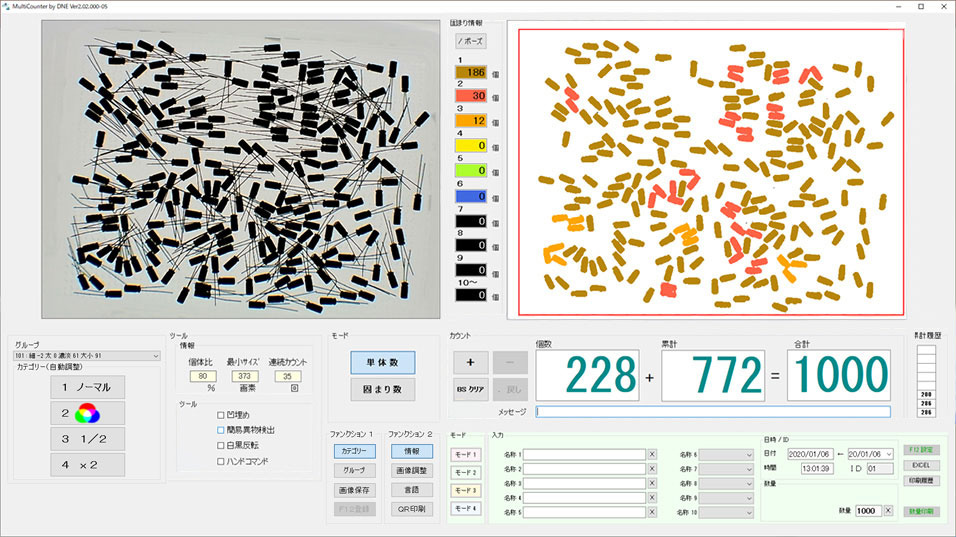956x537 pixels.
Task: Select the 4 ×2 category button
Action: click(x=88, y=464)
